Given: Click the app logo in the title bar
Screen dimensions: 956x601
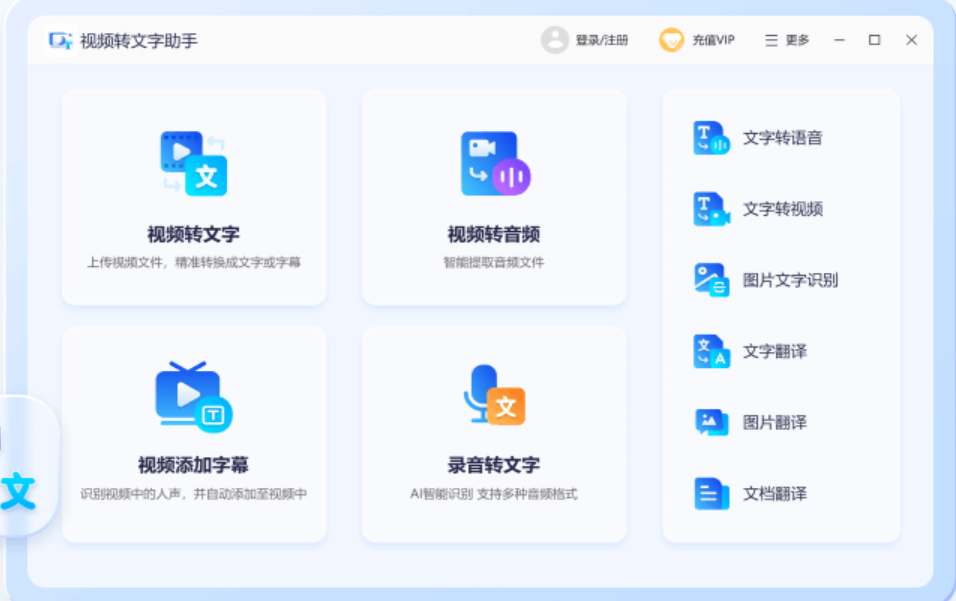Looking at the screenshot, I should click(x=56, y=40).
